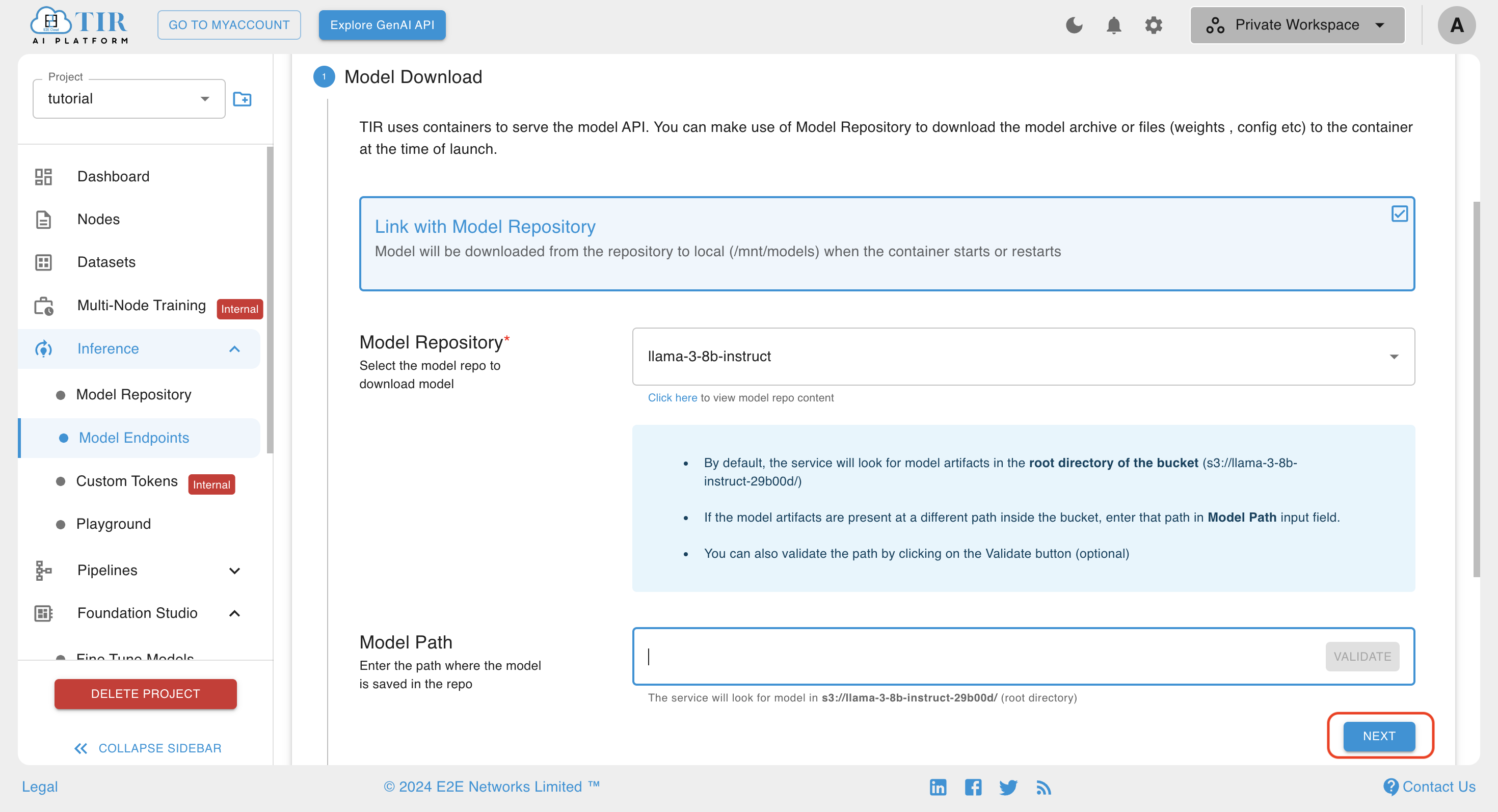The width and height of the screenshot is (1498, 812).
Task: Open Datasets in the sidebar
Action: click(x=106, y=263)
